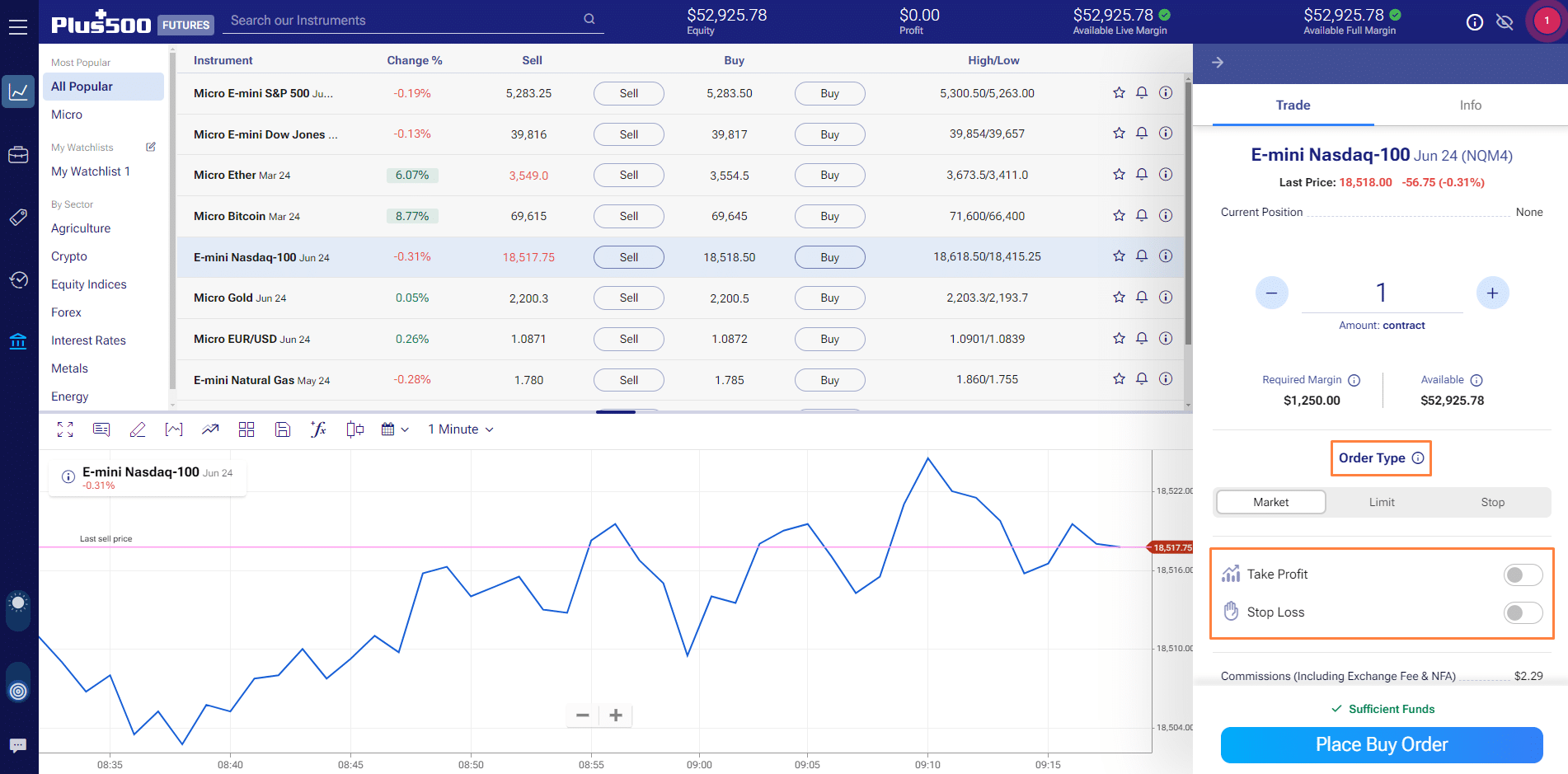Viewport: 1568px width, 774px height.
Task: Select All Popular category
Action: coord(103,87)
